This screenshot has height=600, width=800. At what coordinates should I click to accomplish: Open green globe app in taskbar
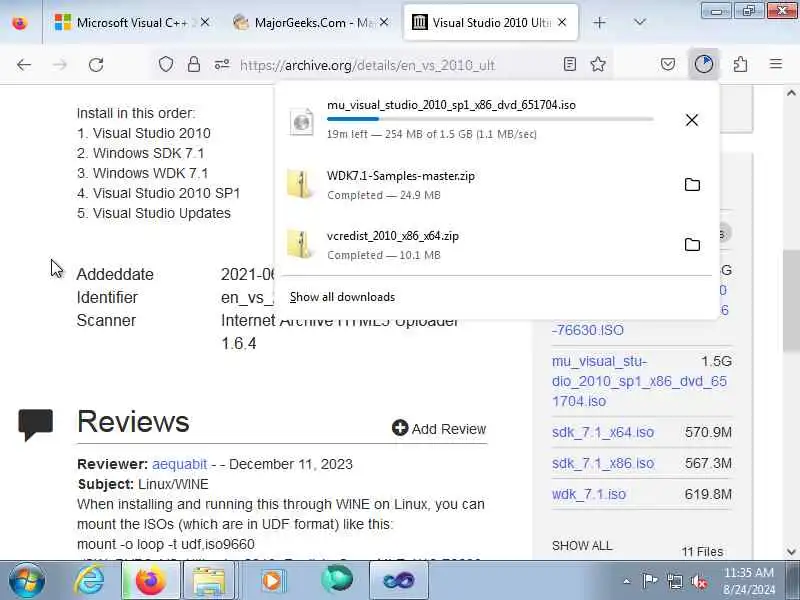click(x=337, y=580)
